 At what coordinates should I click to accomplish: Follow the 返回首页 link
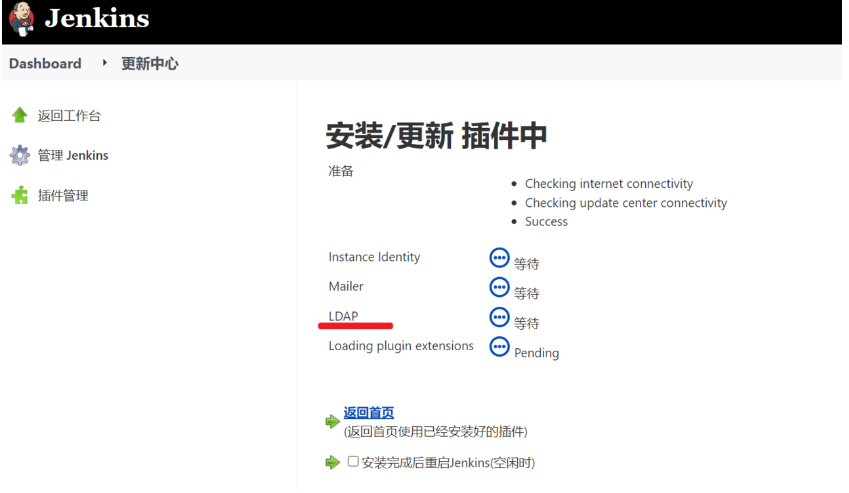369,413
